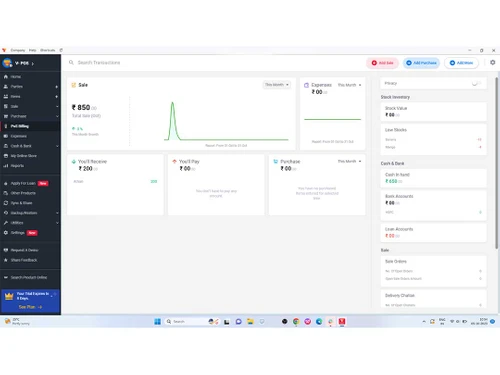Click the Utilities wrench icon
This screenshot has height=375, width=500.
6,223
